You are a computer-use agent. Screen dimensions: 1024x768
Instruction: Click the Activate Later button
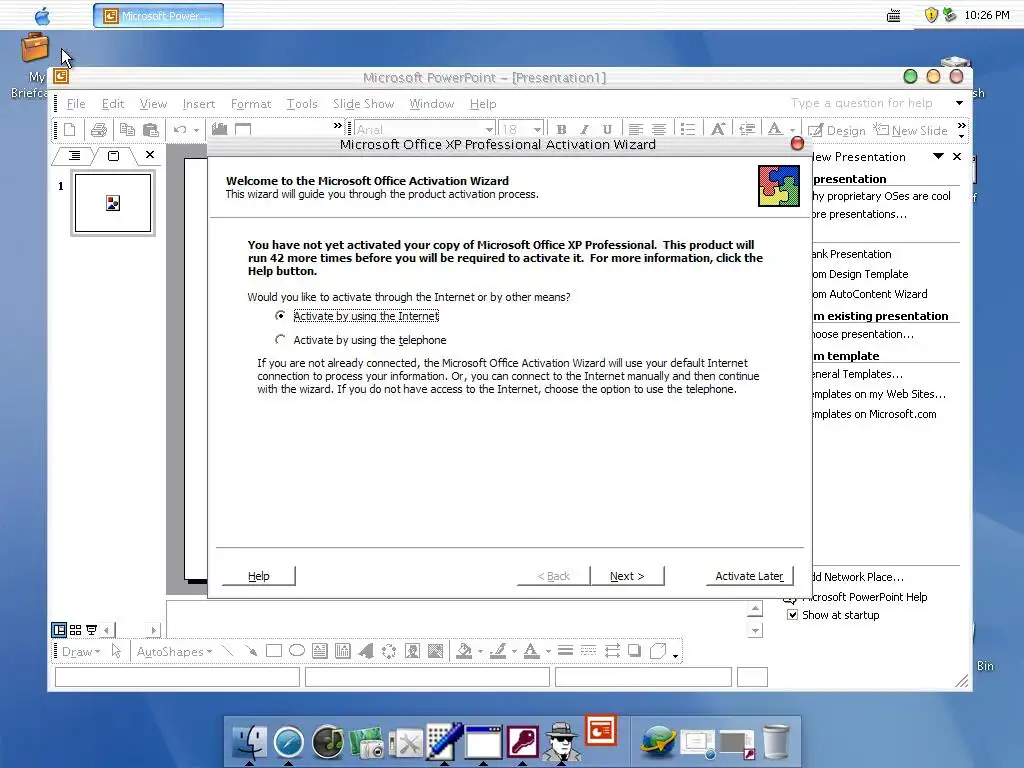click(750, 576)
